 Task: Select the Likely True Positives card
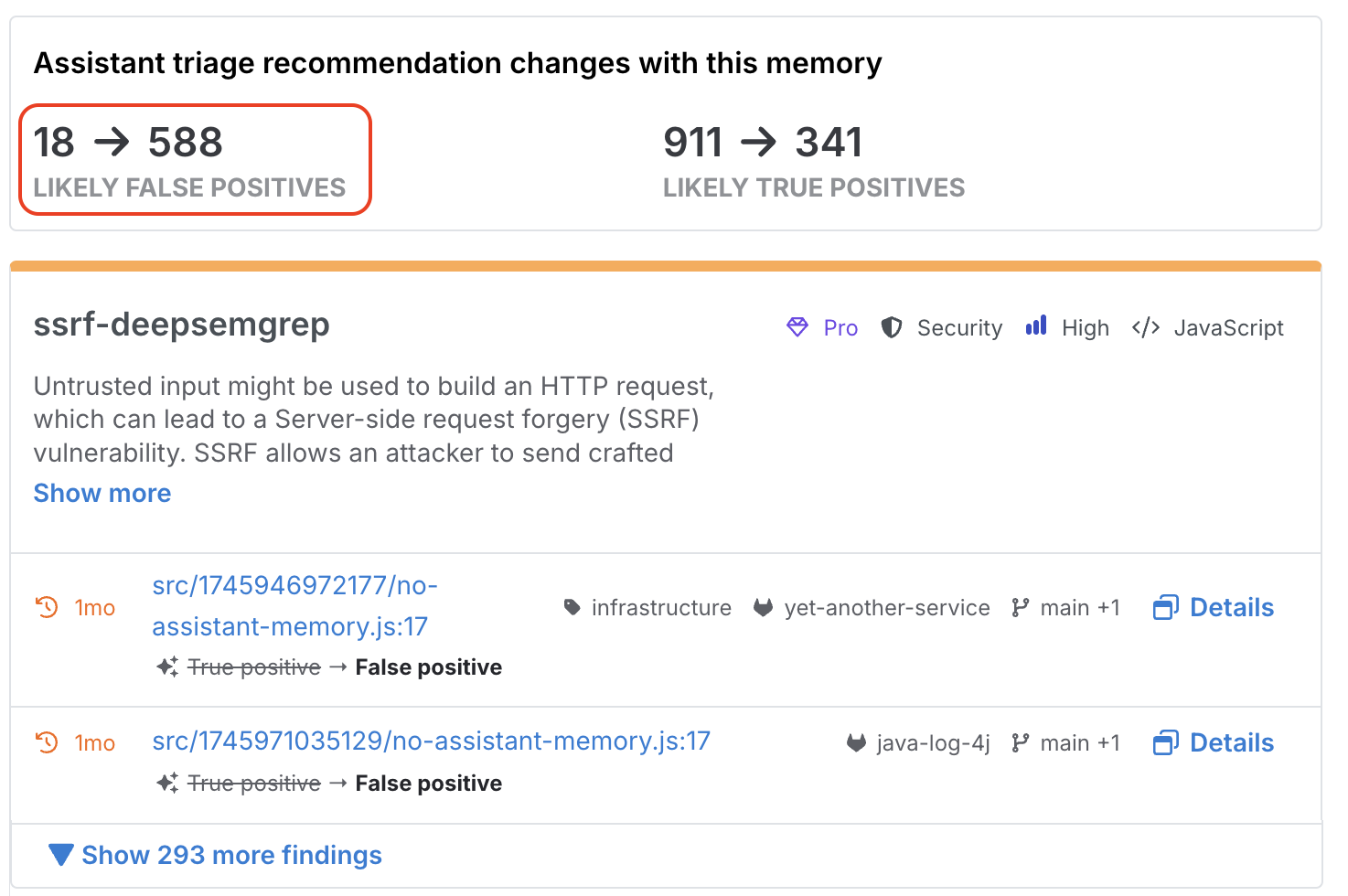[x=813, y=160]
